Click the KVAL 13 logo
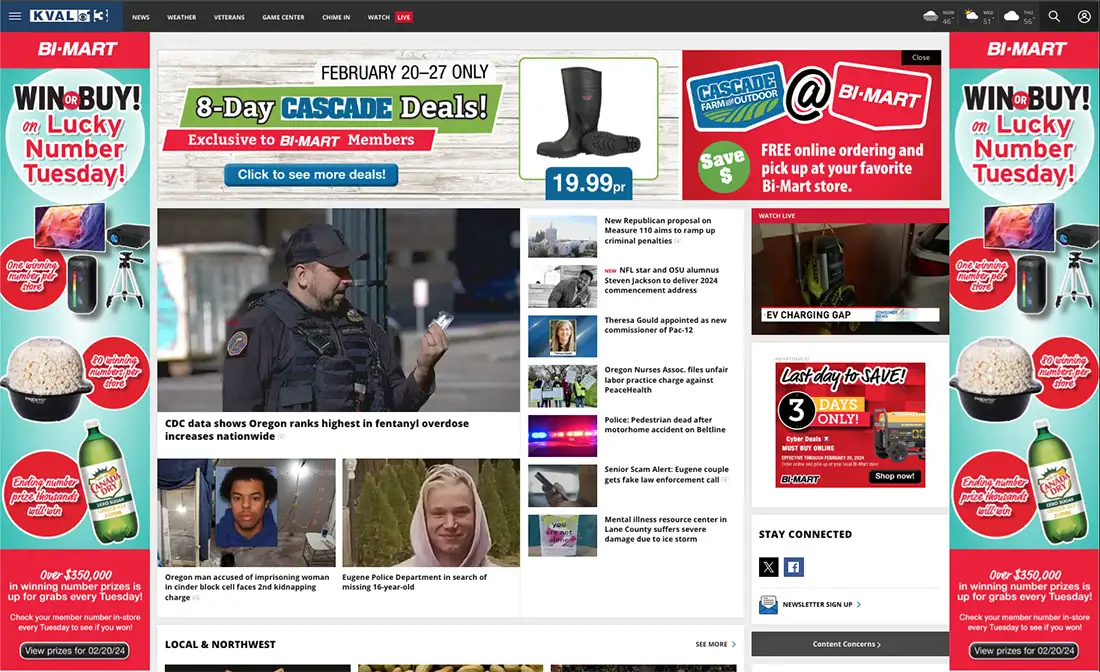The width and height of the screenshot is (1100, 672). (x=69, y=16)
